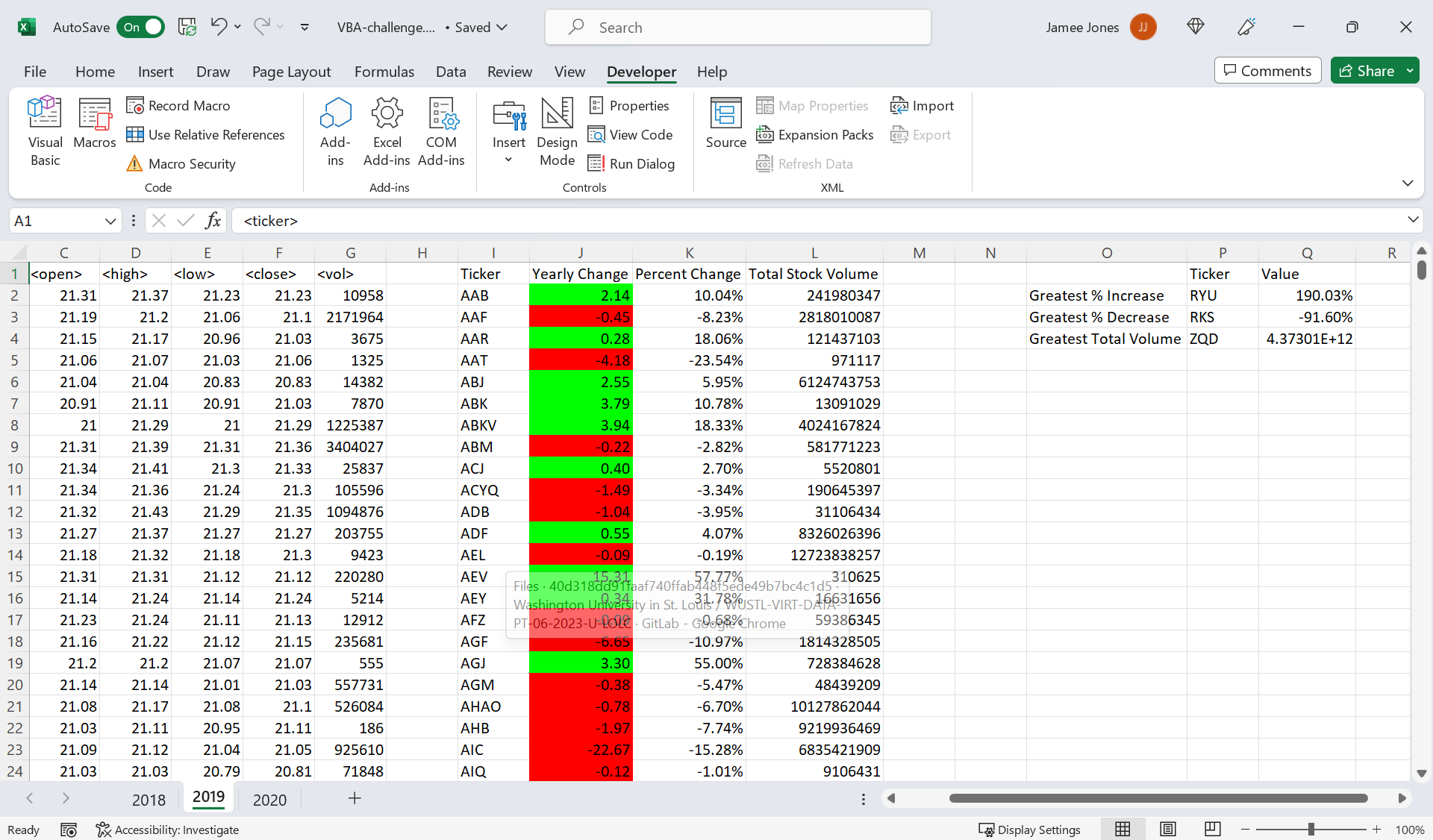Switch to the Formulas tab
This screenshot has height=840, width=1433.
(384, 72)
